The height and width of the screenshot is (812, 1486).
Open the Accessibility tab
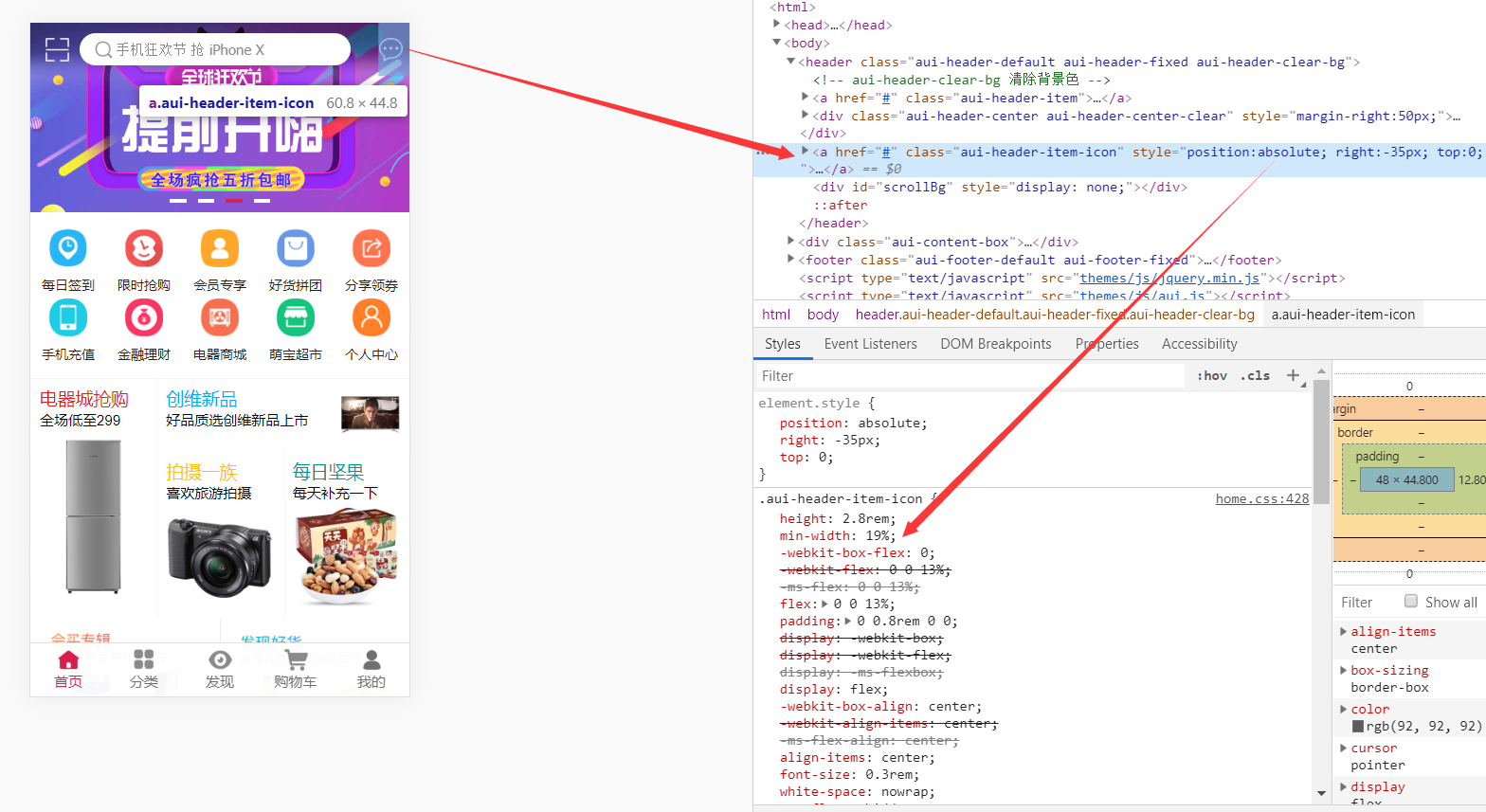click(x=1200, y=344)
